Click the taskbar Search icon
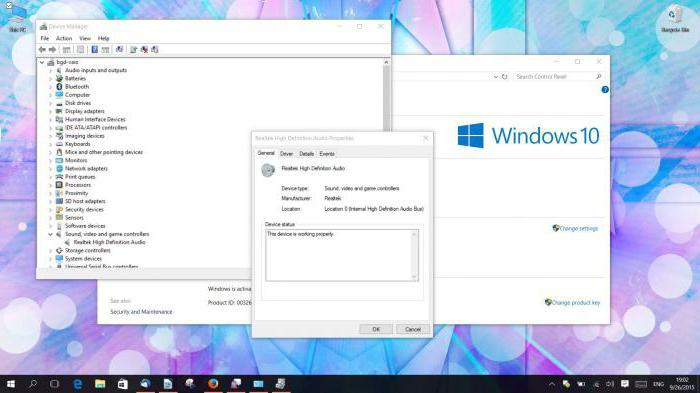This screenshot has width=700, height=393. tap(33, 384)
